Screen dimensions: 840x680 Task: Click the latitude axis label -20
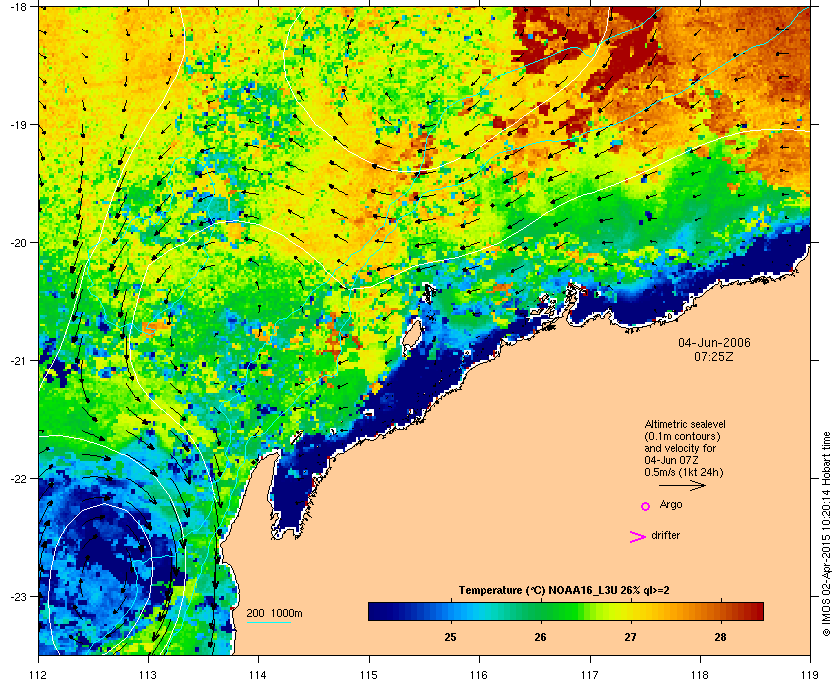point(18,242)
